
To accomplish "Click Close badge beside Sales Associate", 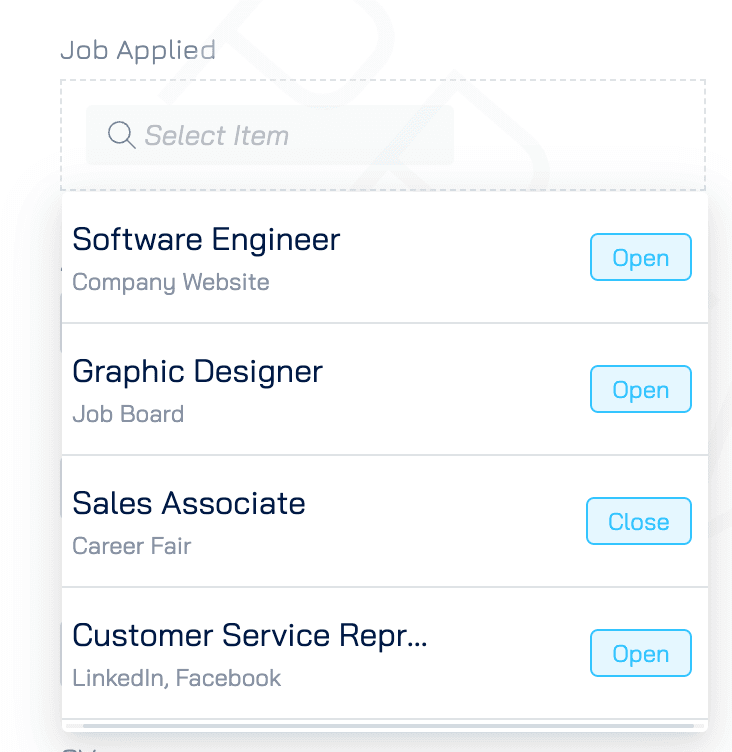I will (638, 521).
